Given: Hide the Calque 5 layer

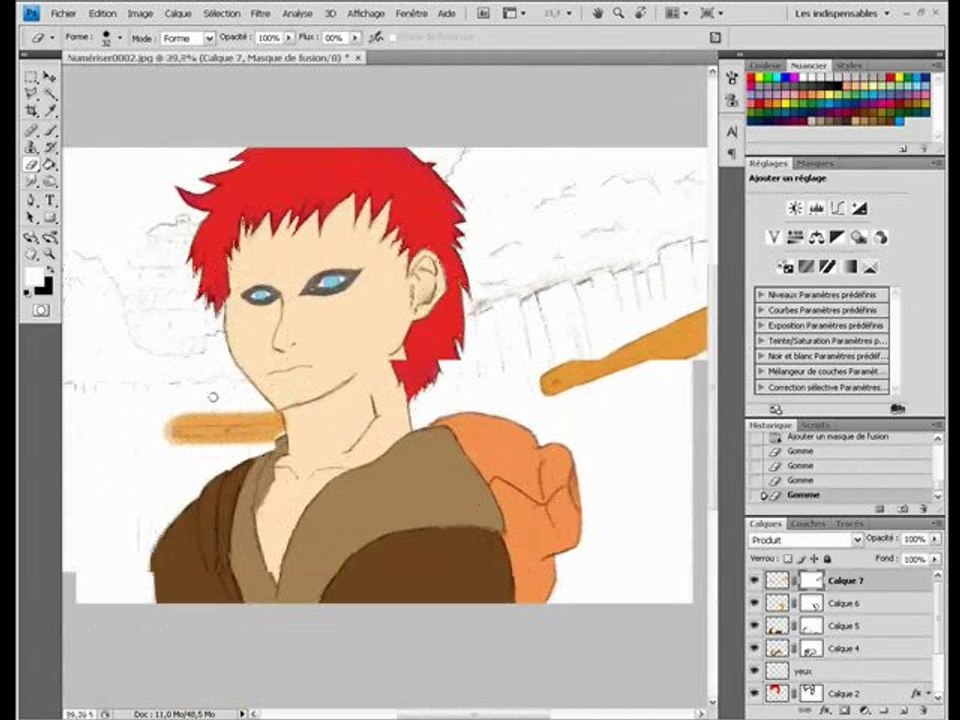Looking at the screenshot, I should tap(754, 626).
